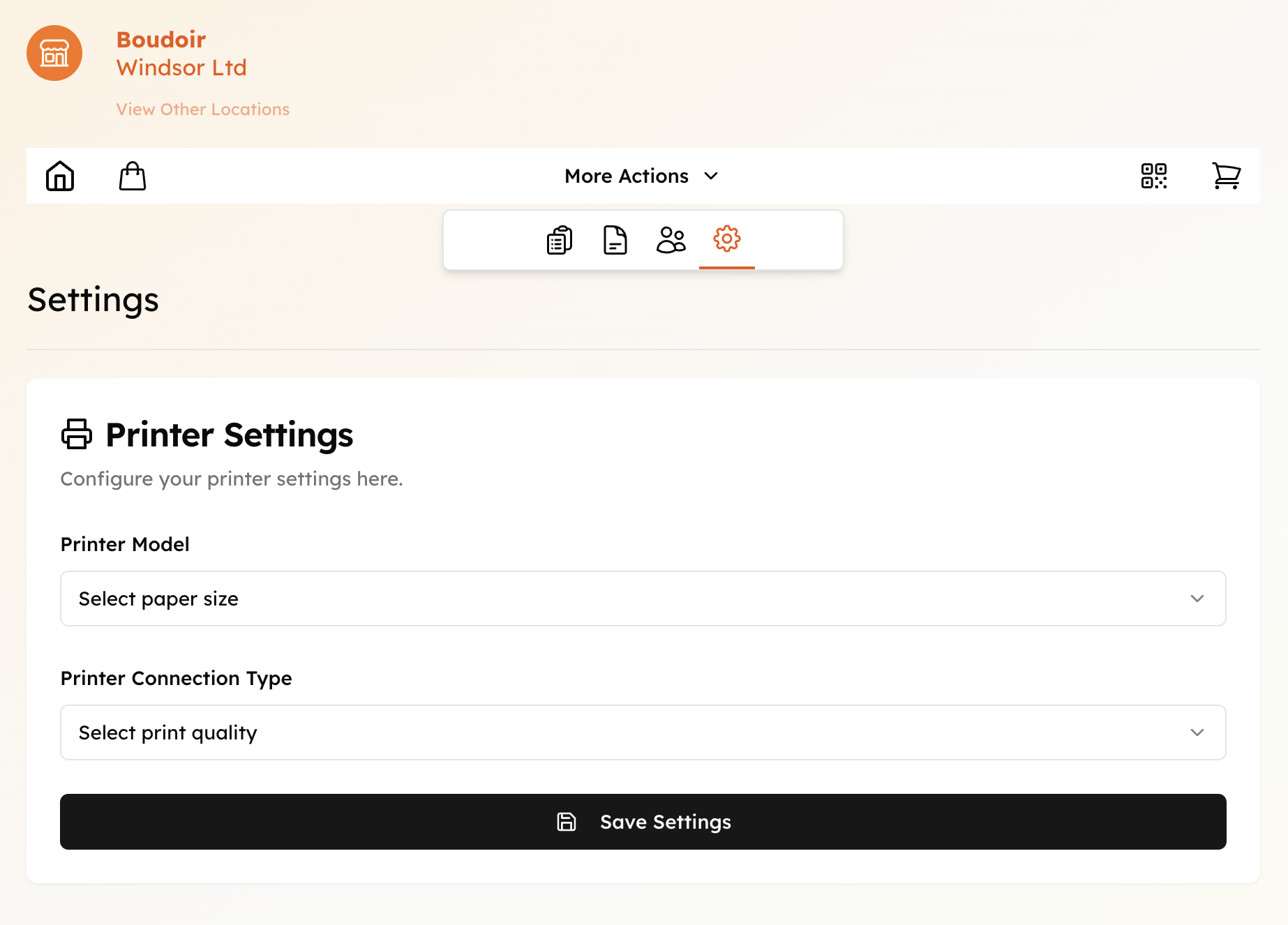Open the shopping bag icon

pos(133,176)
